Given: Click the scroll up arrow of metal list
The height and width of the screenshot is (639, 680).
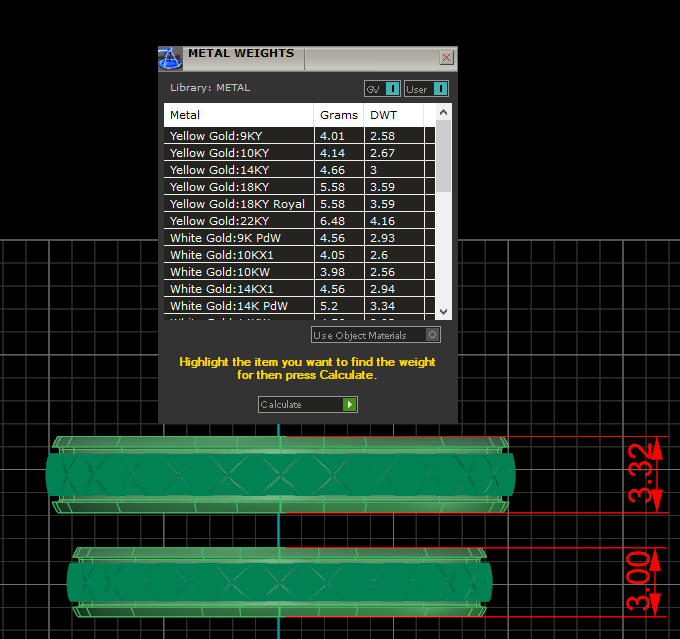Looking at the screenshot, I should (445, 109).
